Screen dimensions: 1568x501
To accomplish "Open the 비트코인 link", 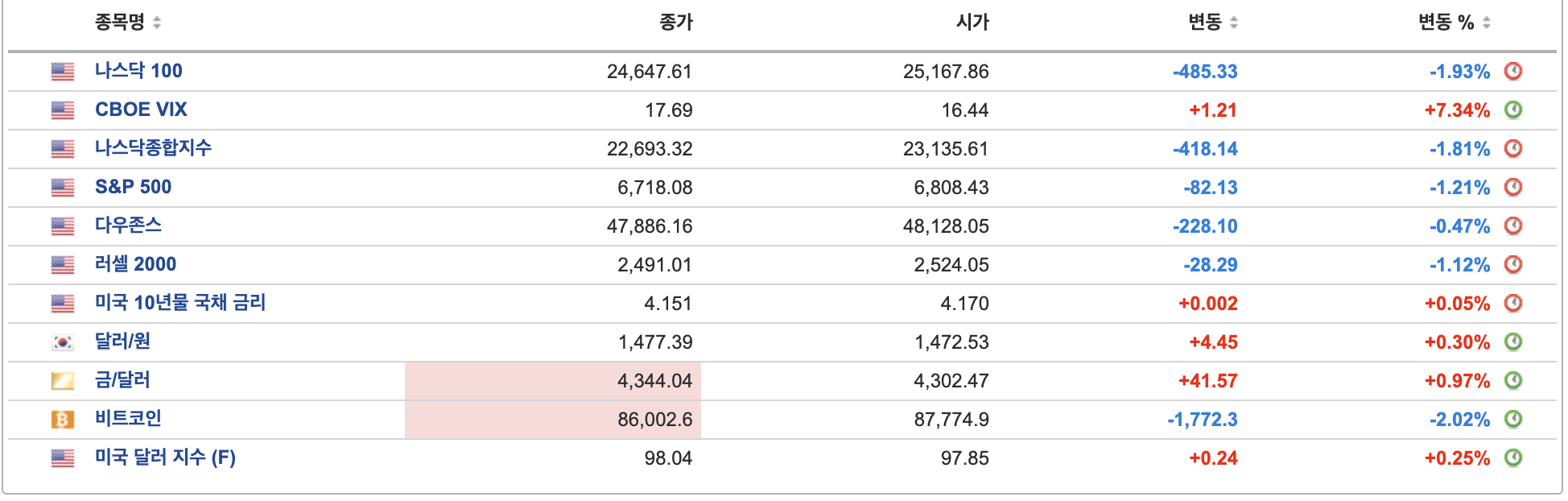I will tap(128, 419).
